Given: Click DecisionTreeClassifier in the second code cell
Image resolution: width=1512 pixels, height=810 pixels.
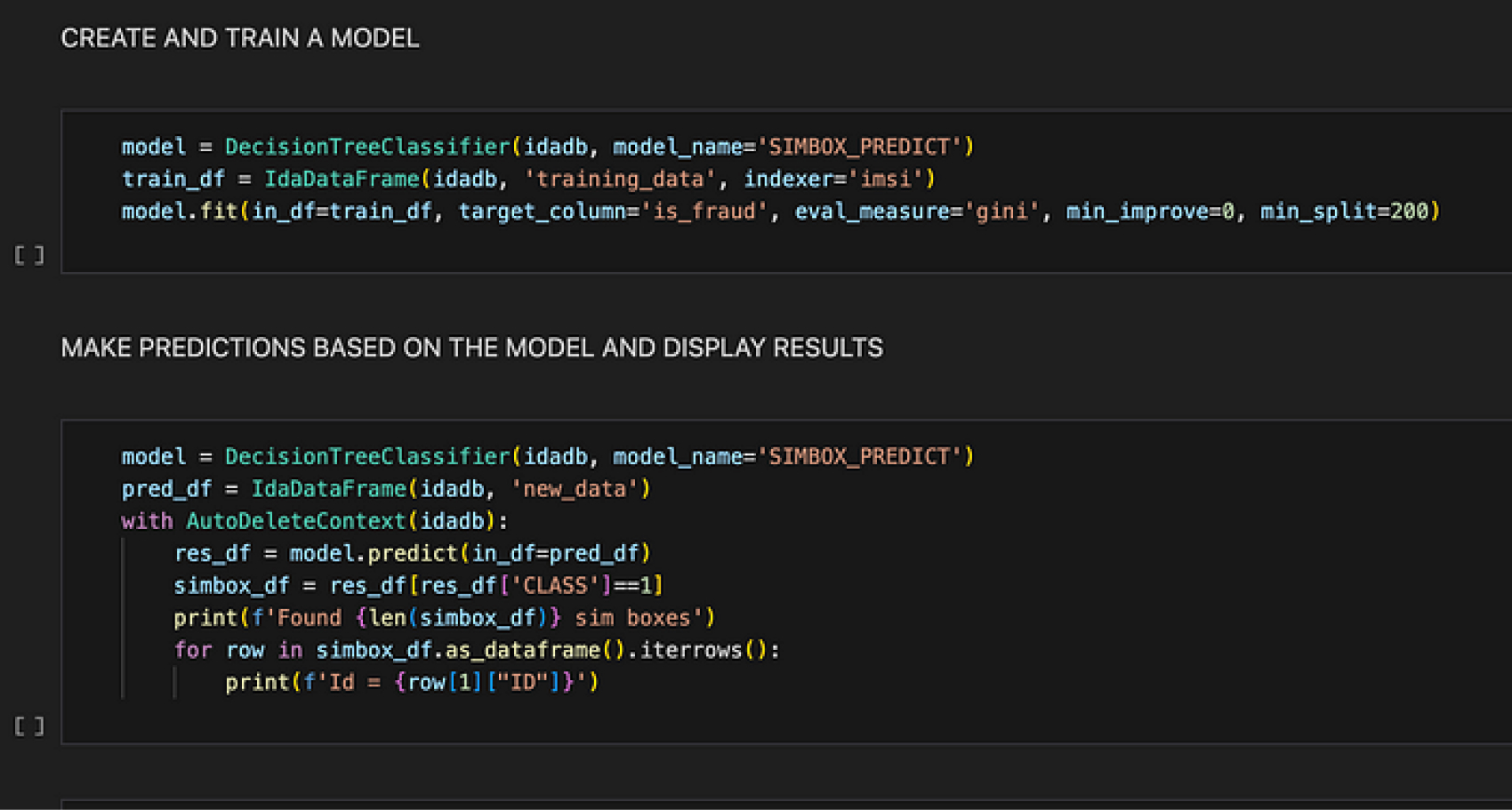Looking at the screenshot, I should tap(367, 457).
